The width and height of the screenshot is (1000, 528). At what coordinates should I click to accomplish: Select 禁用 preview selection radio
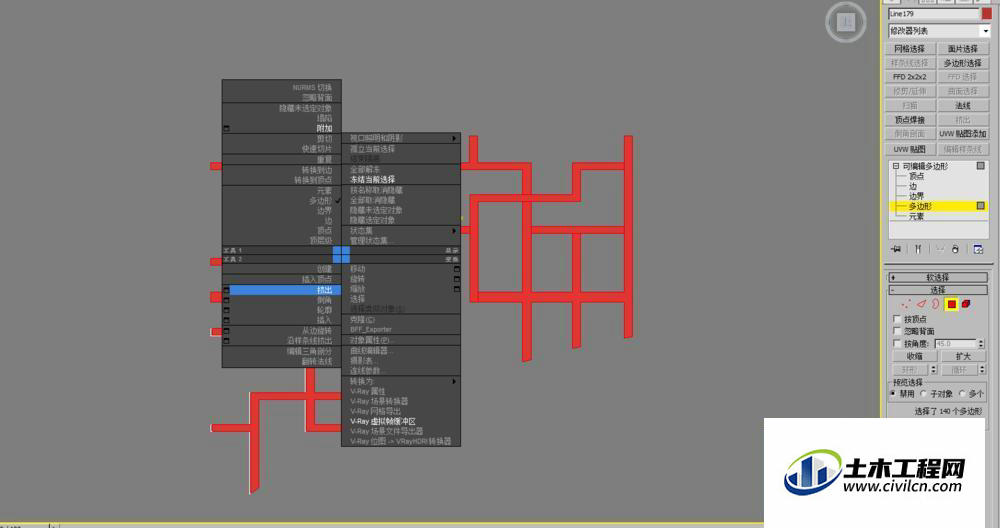tap(893, 393)
